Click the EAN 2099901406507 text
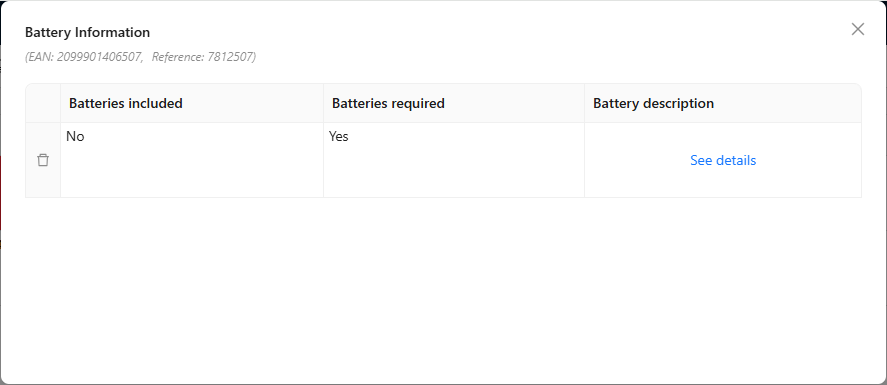887x385 pixels. point(84,57)
